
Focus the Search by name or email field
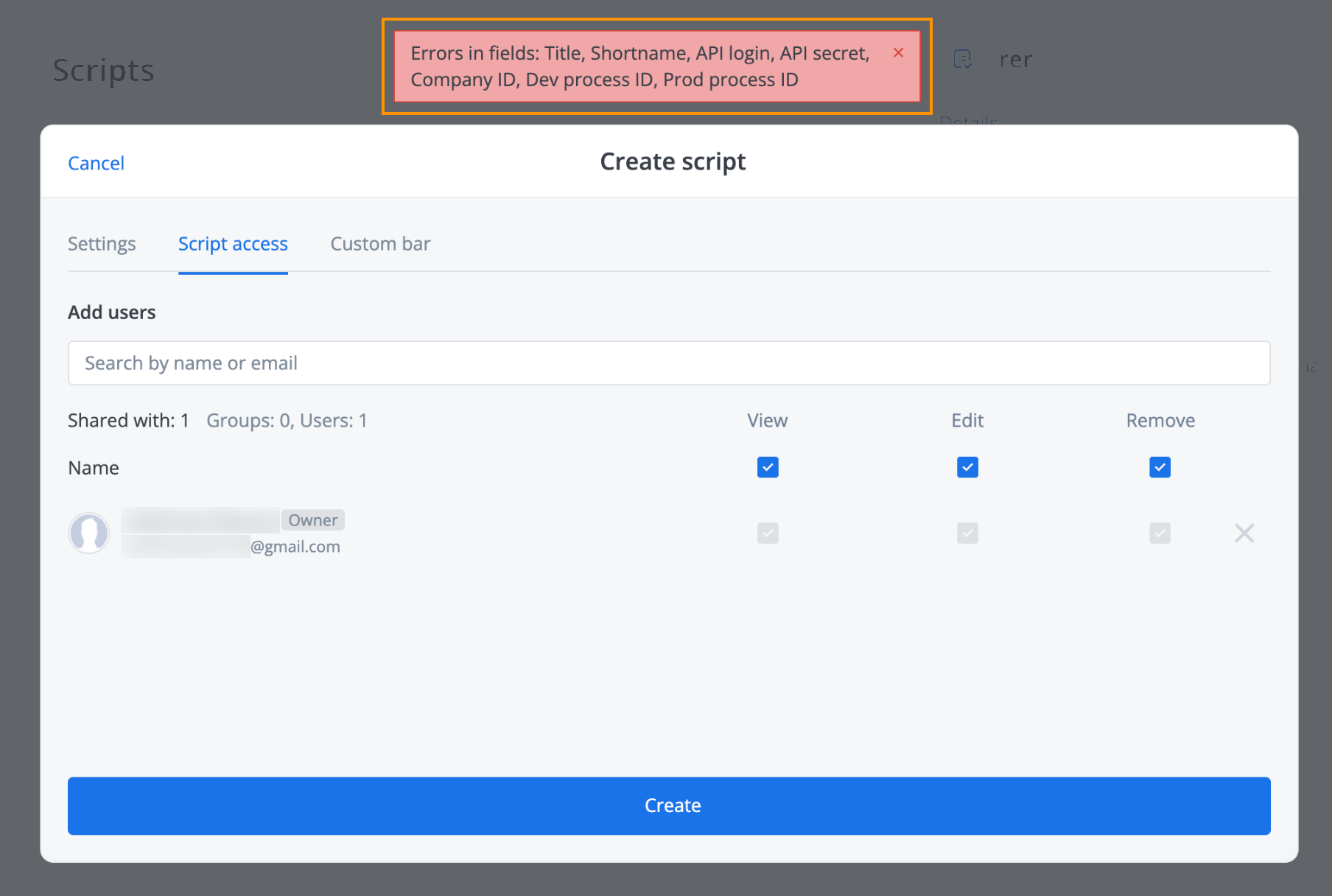point(669,363)
